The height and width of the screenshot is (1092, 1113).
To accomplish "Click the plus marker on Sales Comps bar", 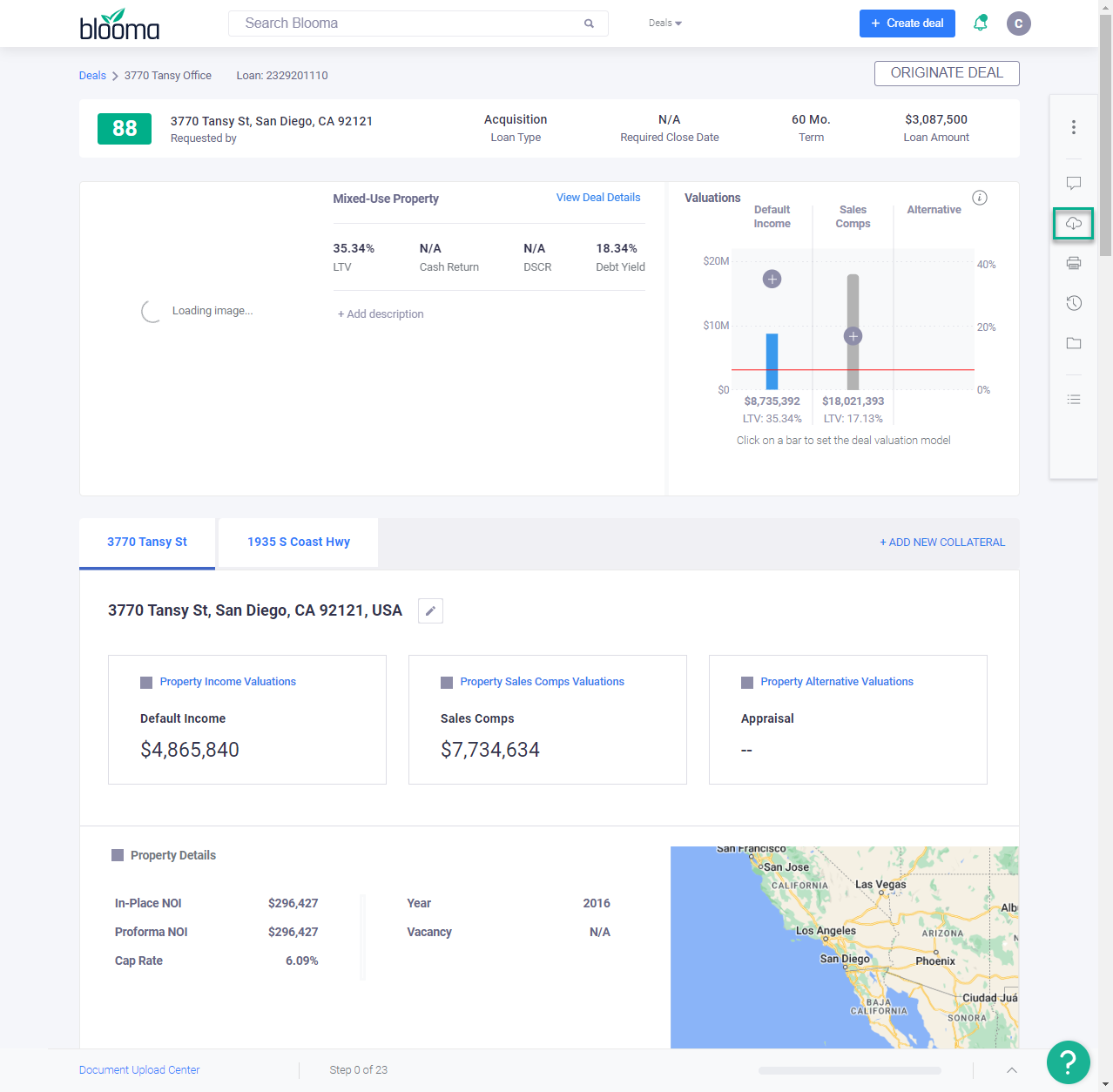I will (x=853, y=336).
